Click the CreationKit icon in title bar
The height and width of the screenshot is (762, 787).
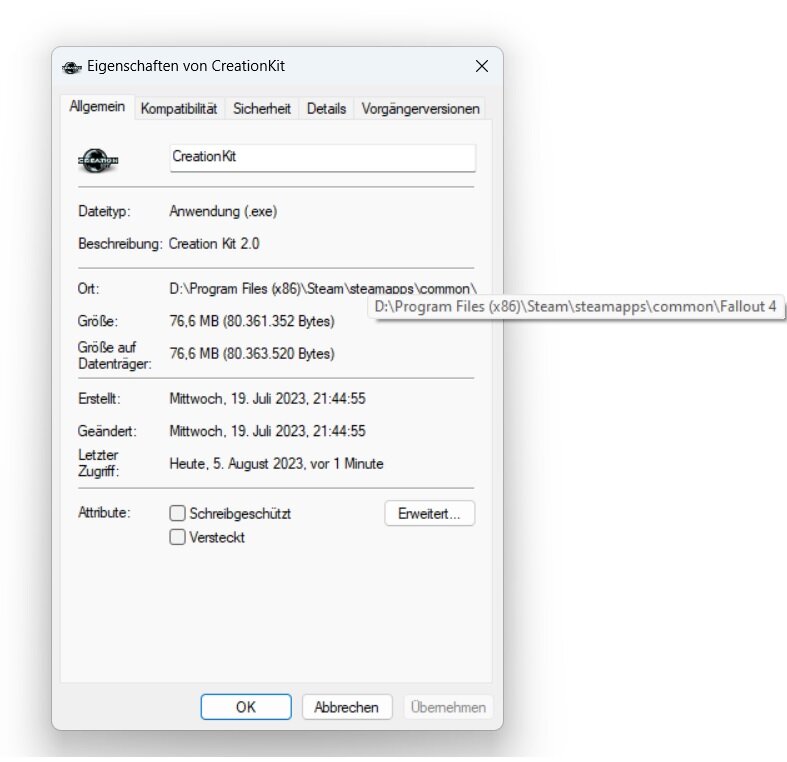pos(71,67)
